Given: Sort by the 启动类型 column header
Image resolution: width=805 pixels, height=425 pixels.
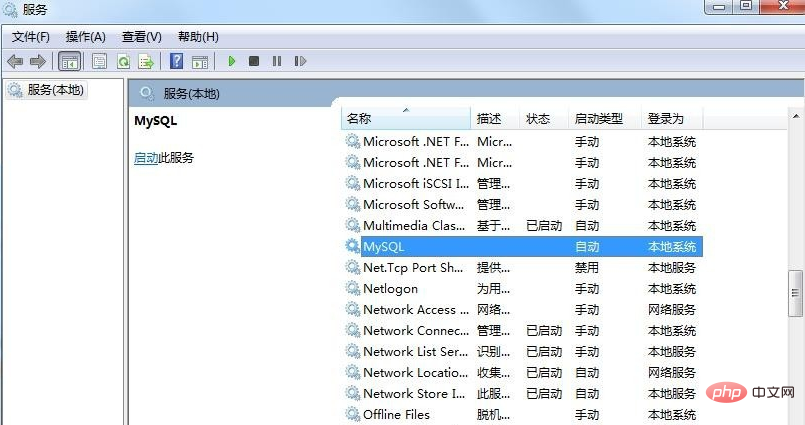Looking at the screenshot, I should click(605, 119).
